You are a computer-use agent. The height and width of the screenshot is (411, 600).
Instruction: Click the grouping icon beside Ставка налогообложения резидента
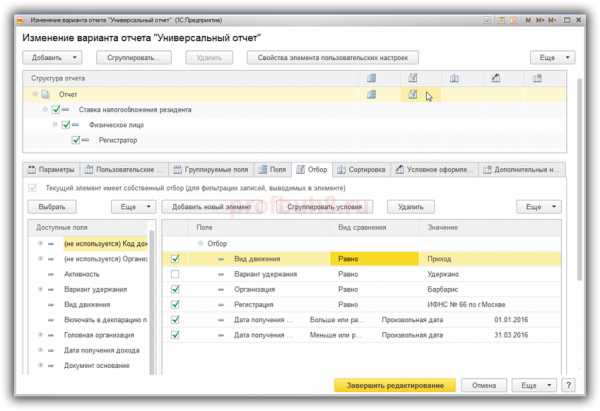(x=65, y=109)
